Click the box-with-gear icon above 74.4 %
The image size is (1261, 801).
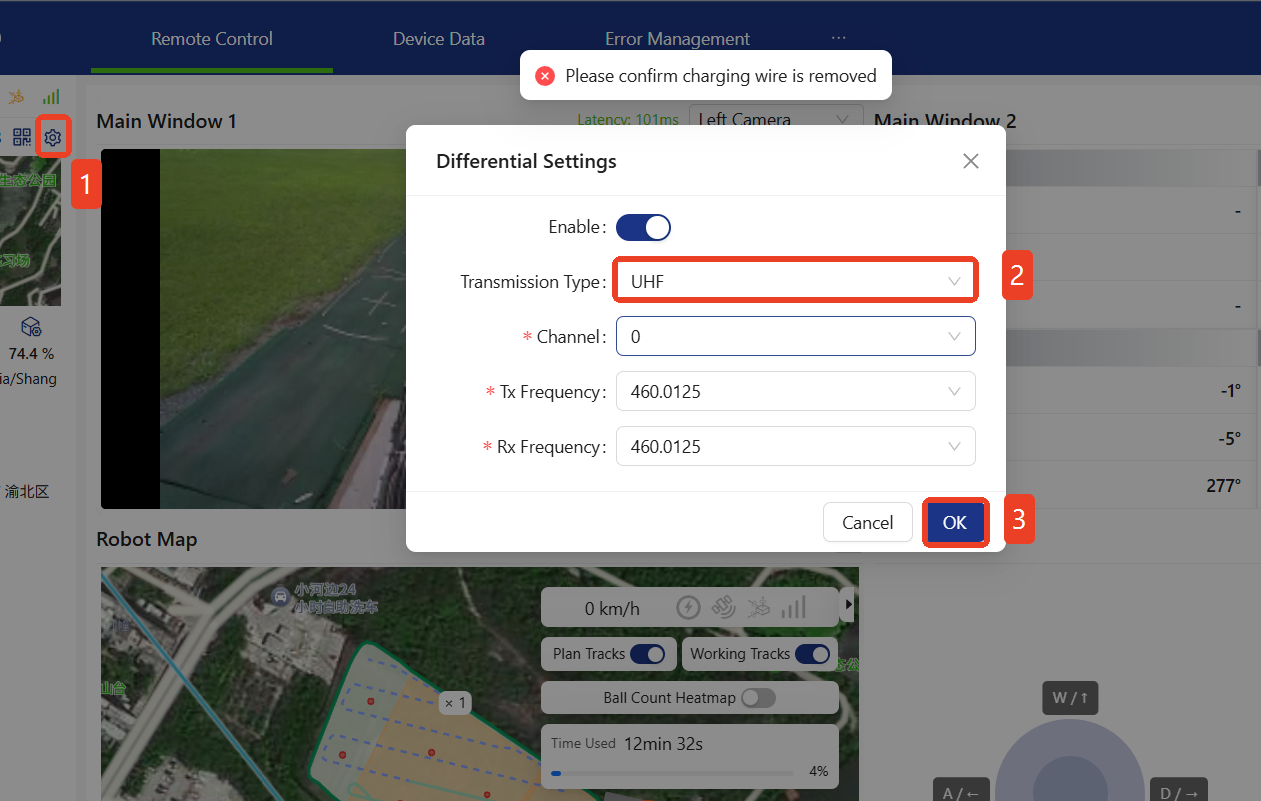tap(31, 327)
